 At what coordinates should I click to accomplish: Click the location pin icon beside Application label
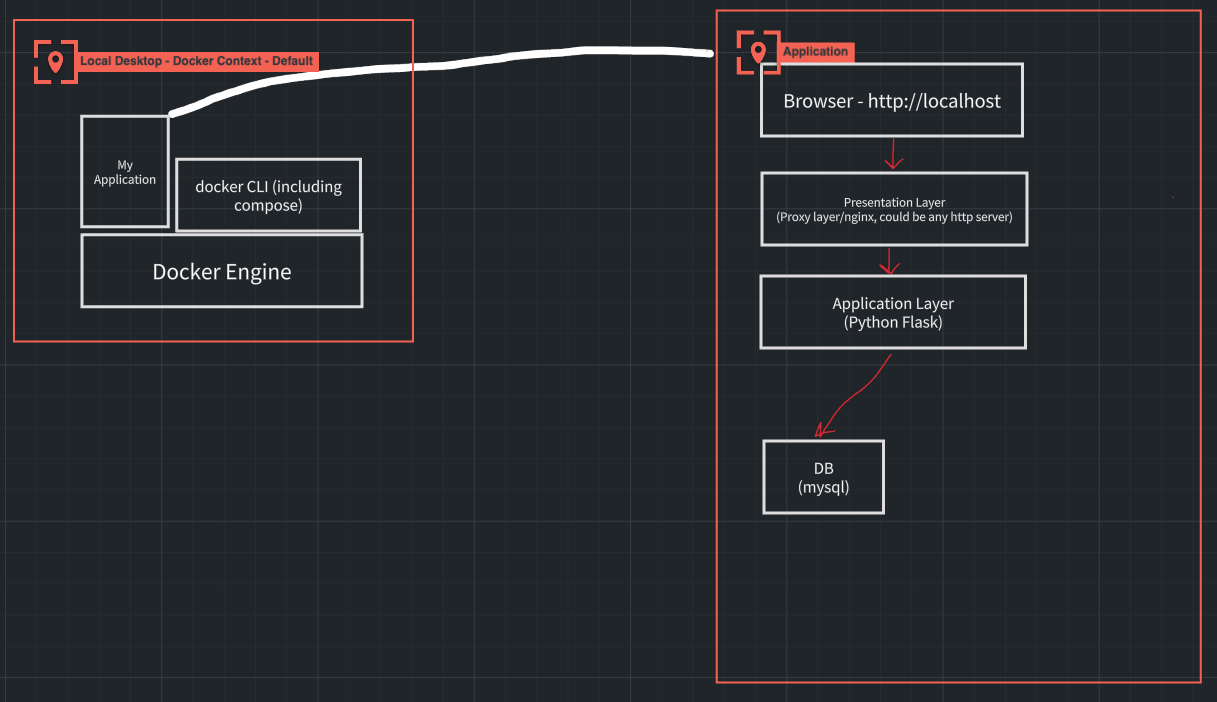click(x=758, y=52)
